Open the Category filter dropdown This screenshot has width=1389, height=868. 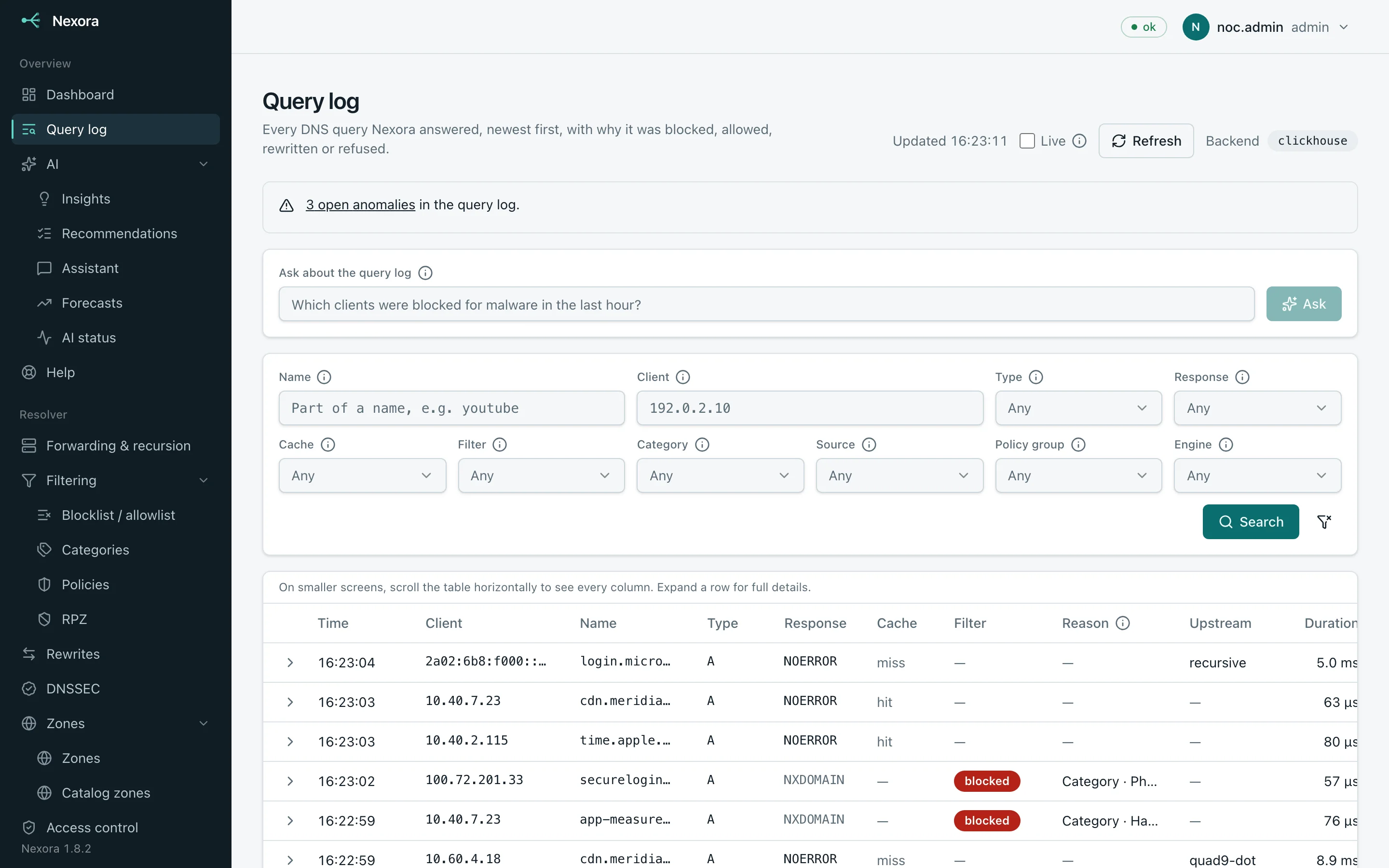pos(721,475)
